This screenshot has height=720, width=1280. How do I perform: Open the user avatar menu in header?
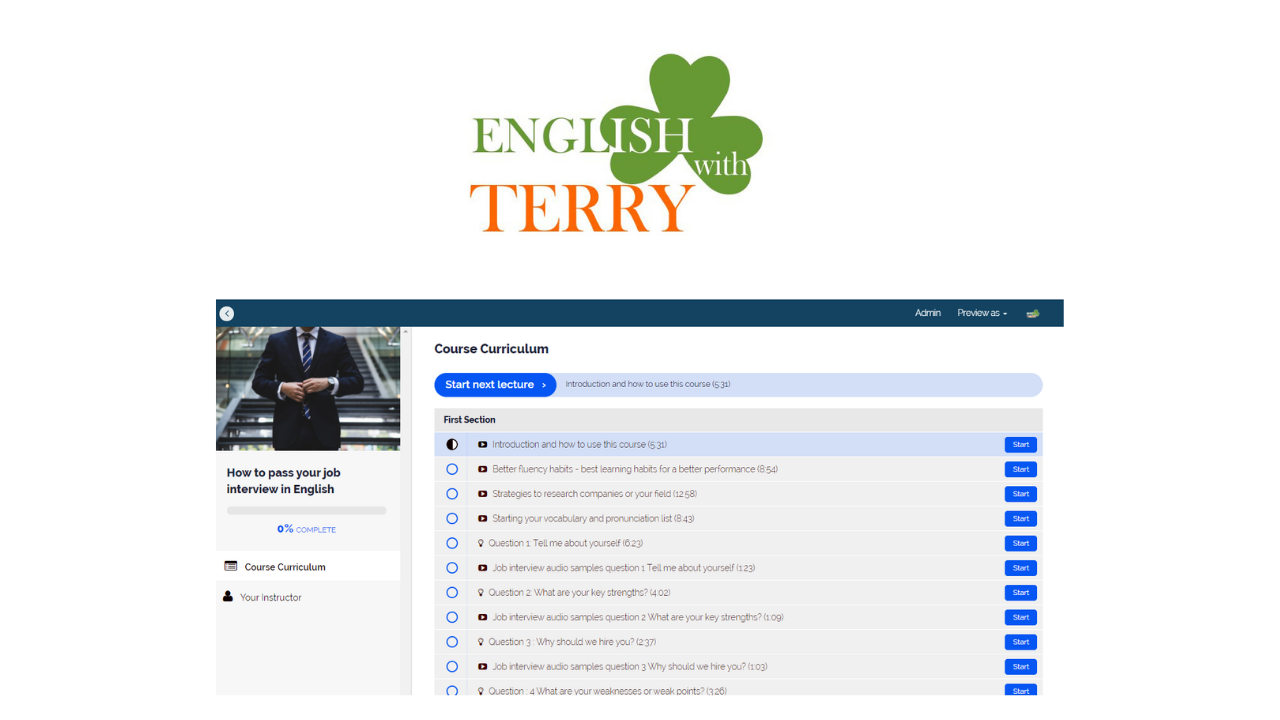1033,313
